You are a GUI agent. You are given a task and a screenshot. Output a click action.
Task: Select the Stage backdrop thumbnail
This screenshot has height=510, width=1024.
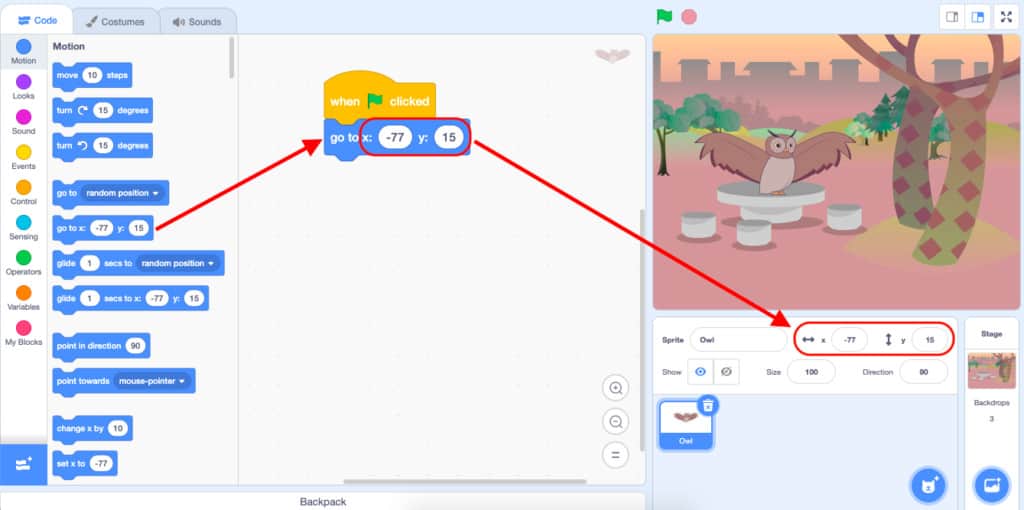(x=991, y=371)
